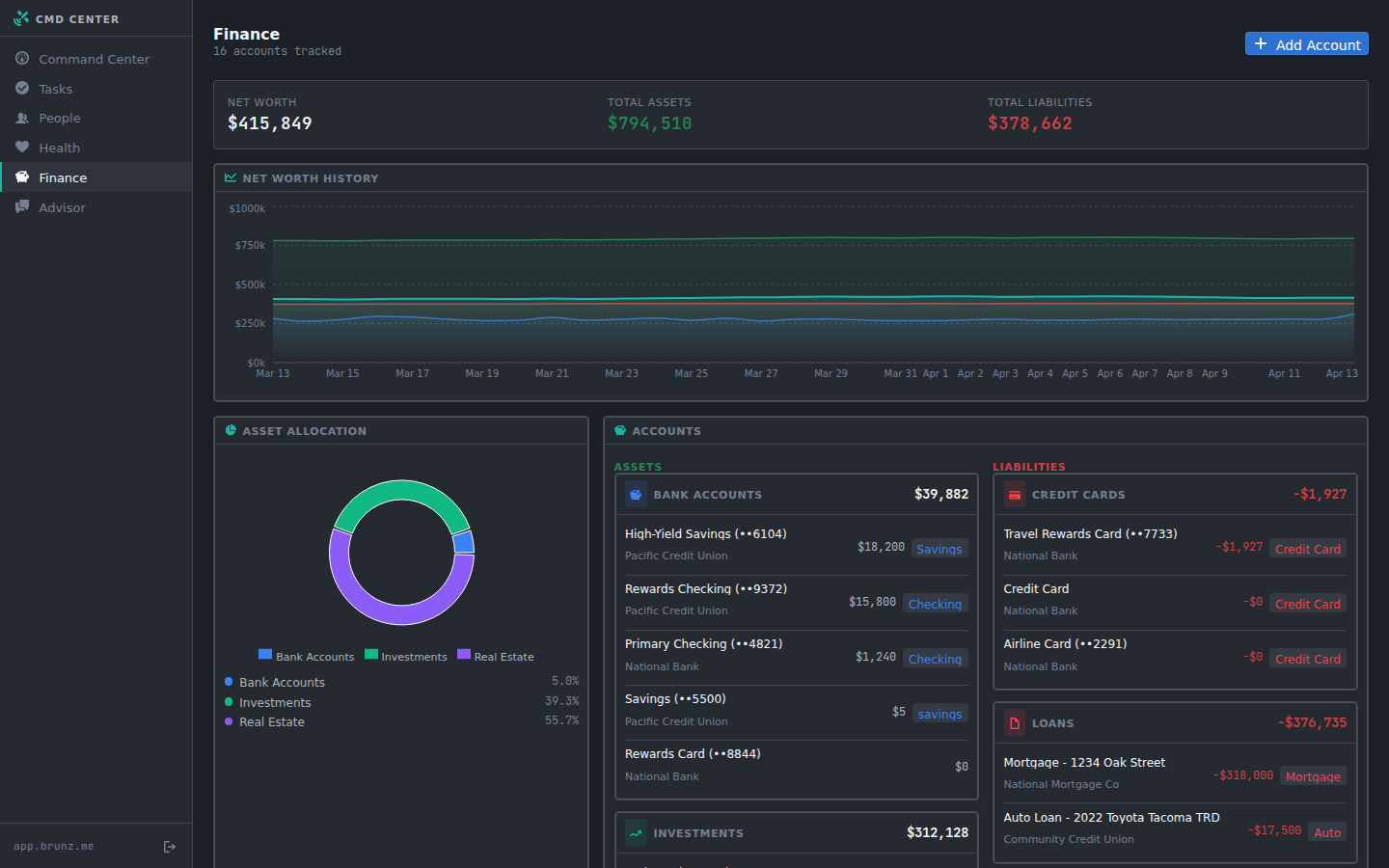Image resolution: width=1389 pixels, height=868 pixels.
Task: Click the logout icon beside app.brunz.me
Action: coord(170,847)
